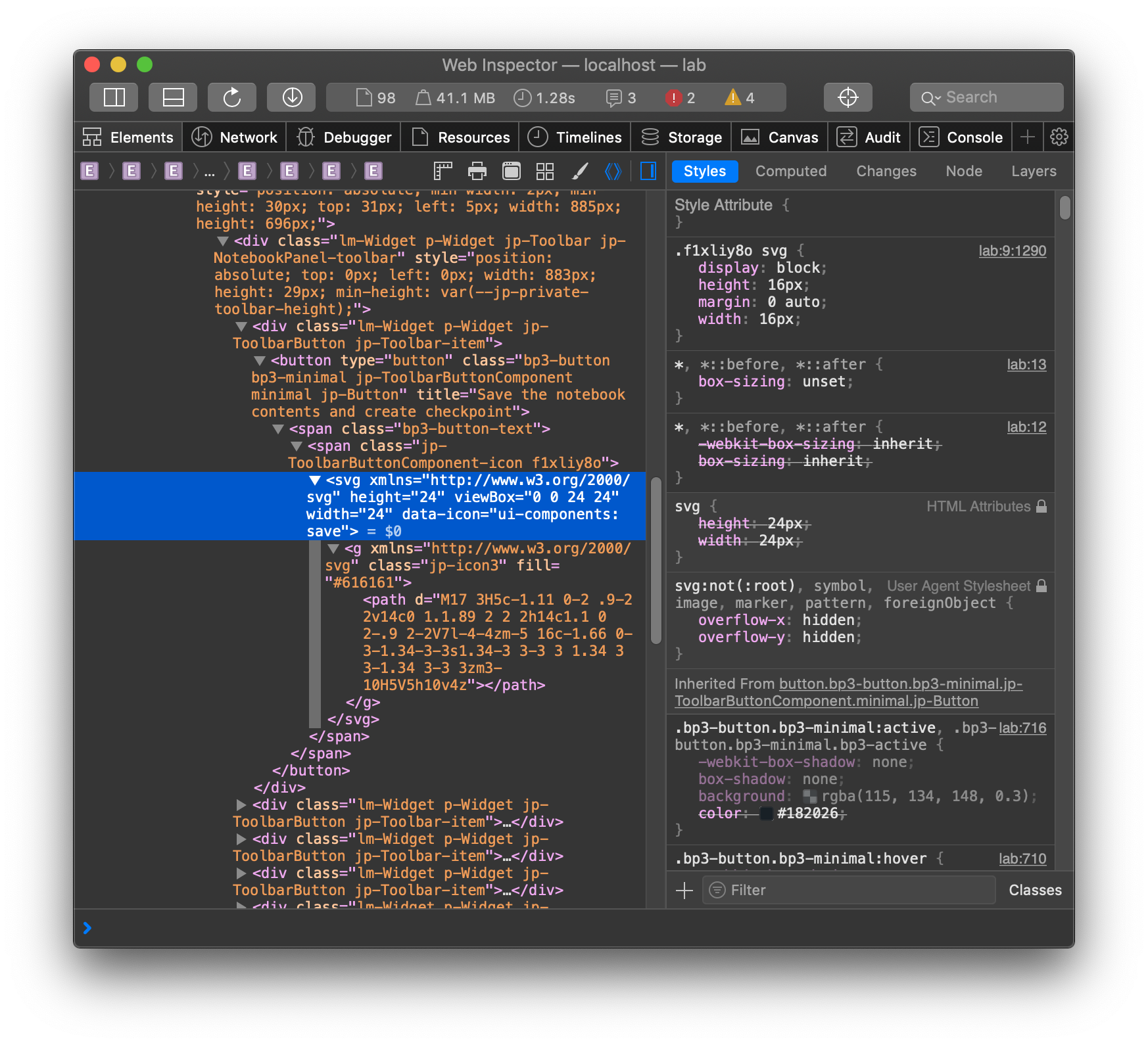The image size is (1148, 1045).
Task: Switch to the Network tab
Action: click(235, 137)
